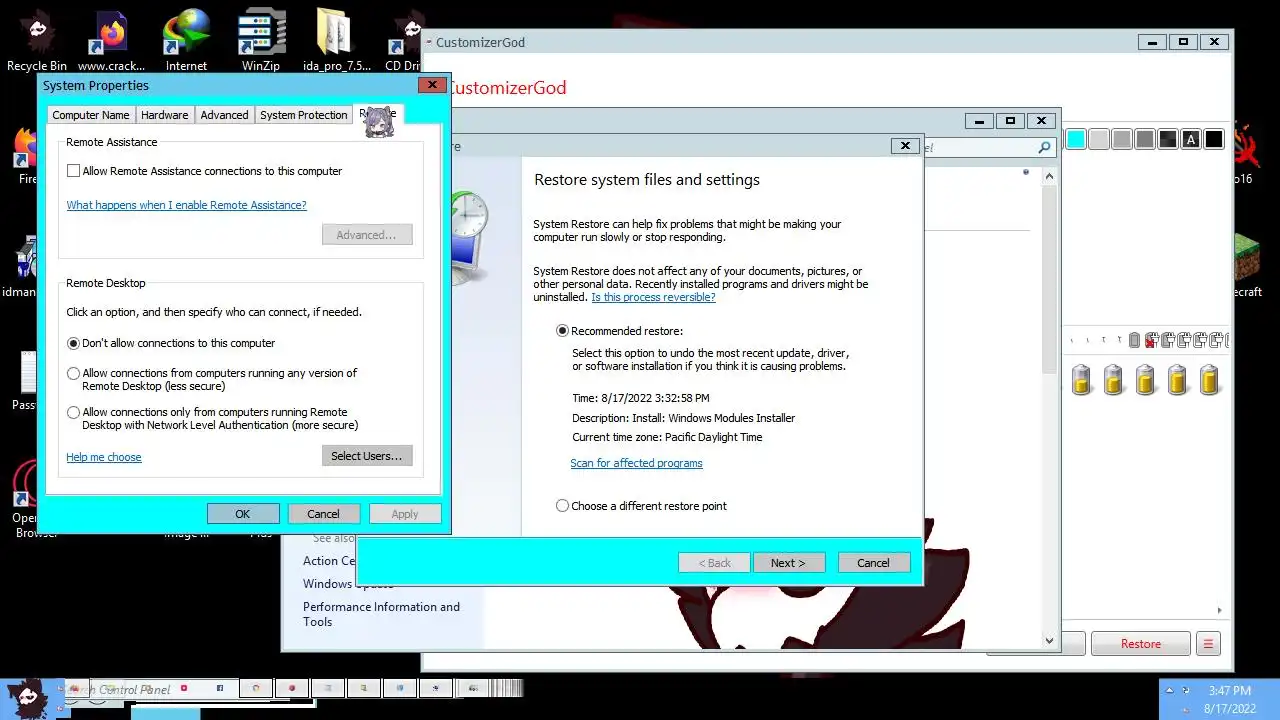Open the Recycle Bin desktop icon

coord(37,40)
